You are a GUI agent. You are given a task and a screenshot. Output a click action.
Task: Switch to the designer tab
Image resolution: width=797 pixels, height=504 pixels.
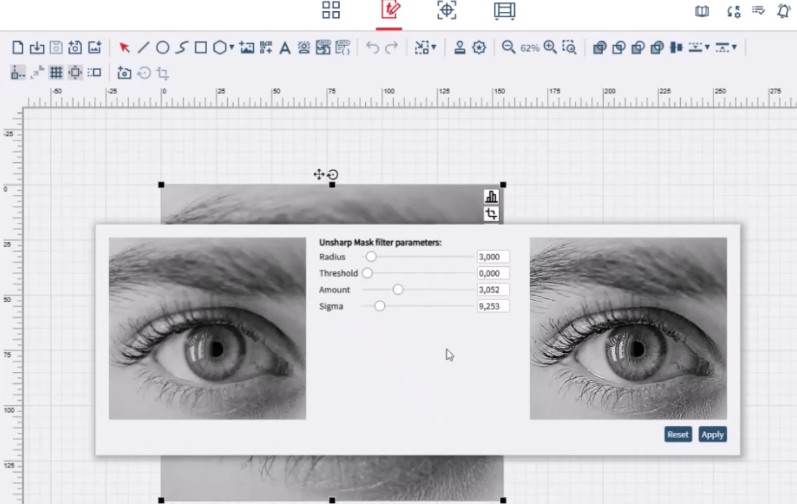(389, 11)
